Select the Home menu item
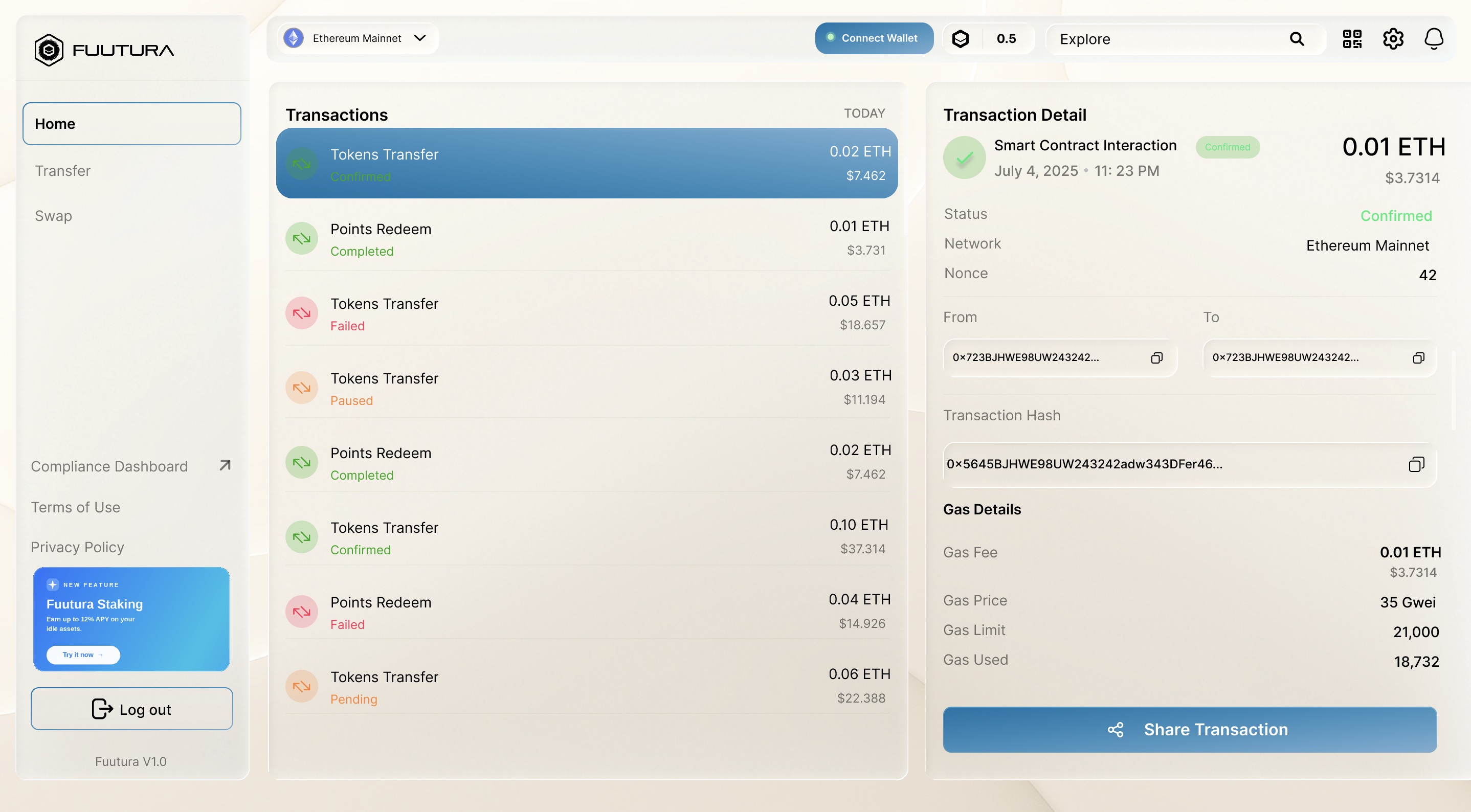The width and height of the screenshot is (1471, 812). coord(132,124)
